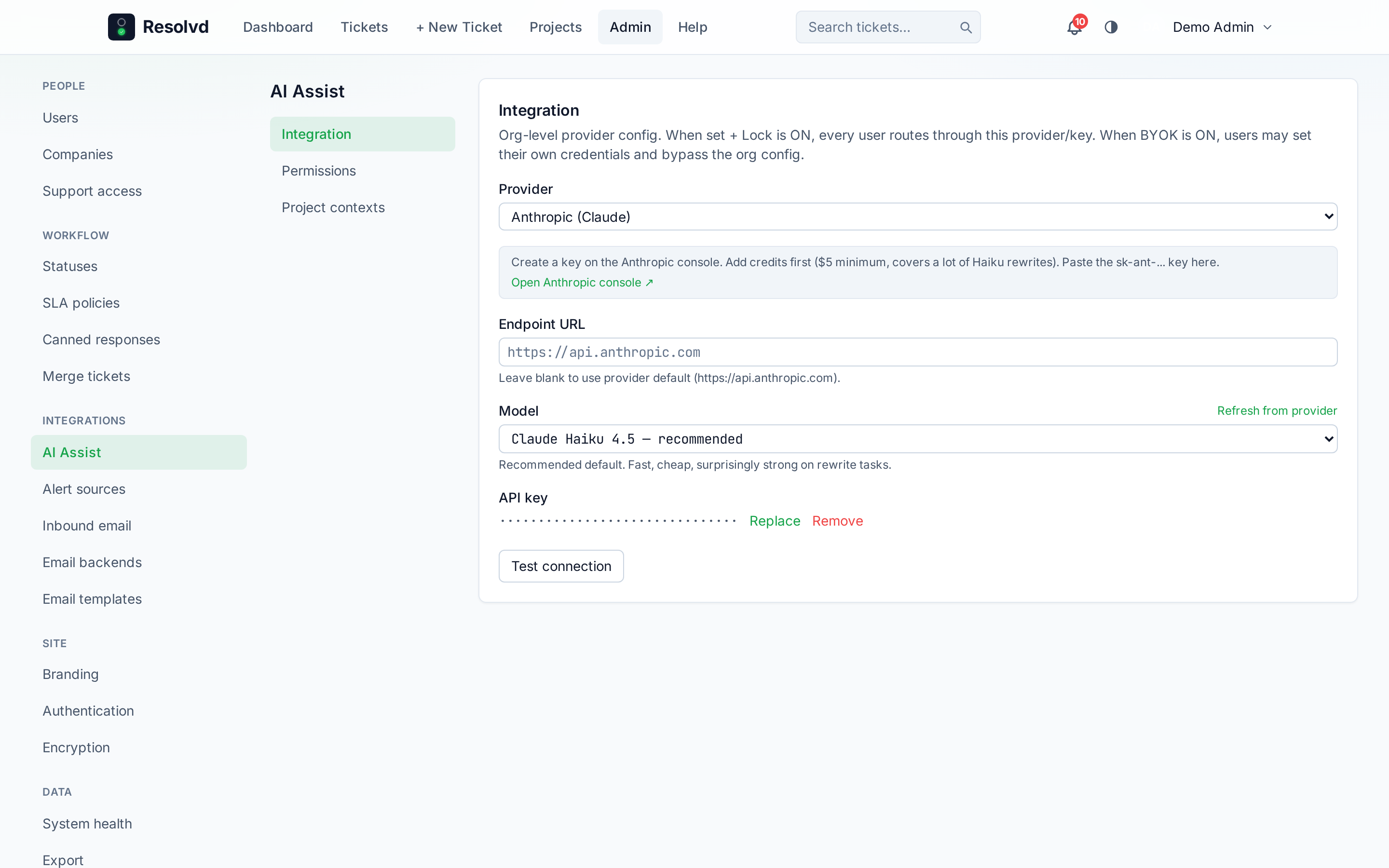Open the Provider dropdown
This screenshot has height=868, width=1389.
[x=918, y=217]
